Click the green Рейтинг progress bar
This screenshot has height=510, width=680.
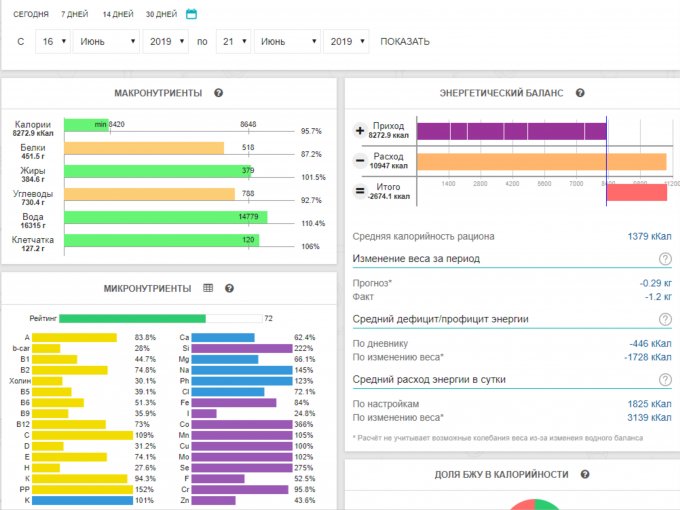tap(132, 318)
